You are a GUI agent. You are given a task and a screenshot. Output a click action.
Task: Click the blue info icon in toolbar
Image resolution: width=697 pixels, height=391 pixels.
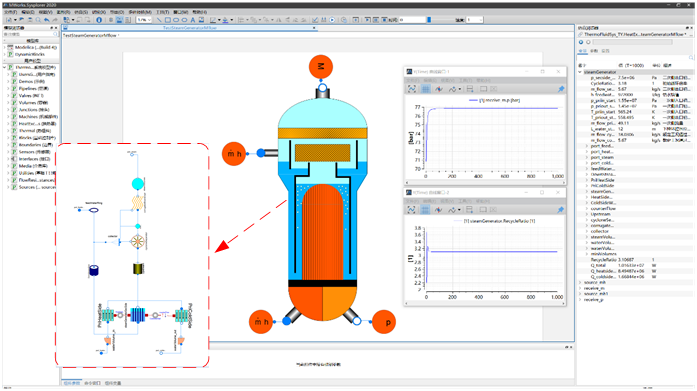[x=99, y=20]
